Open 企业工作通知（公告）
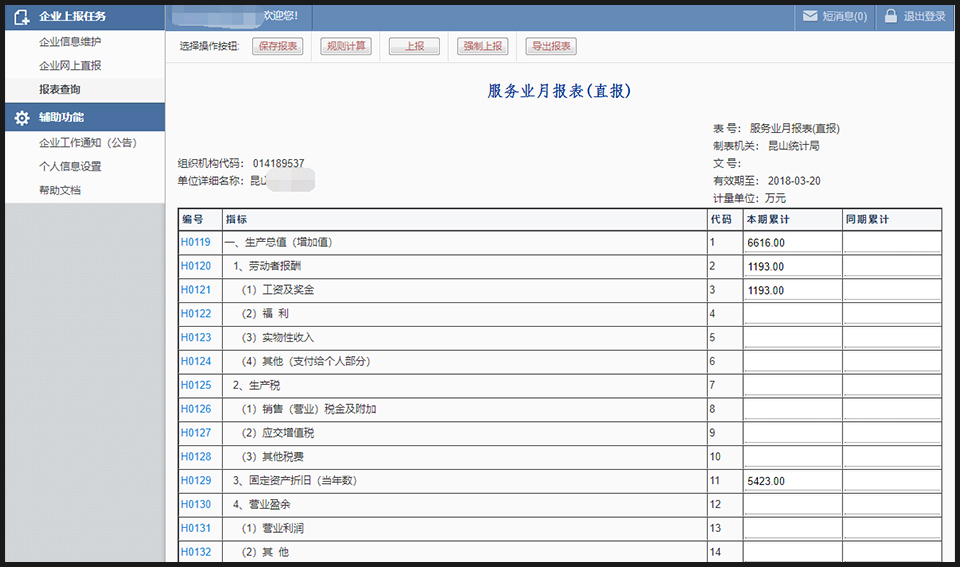Viewport: 960px width, 567px height. (x=87, y=143)
